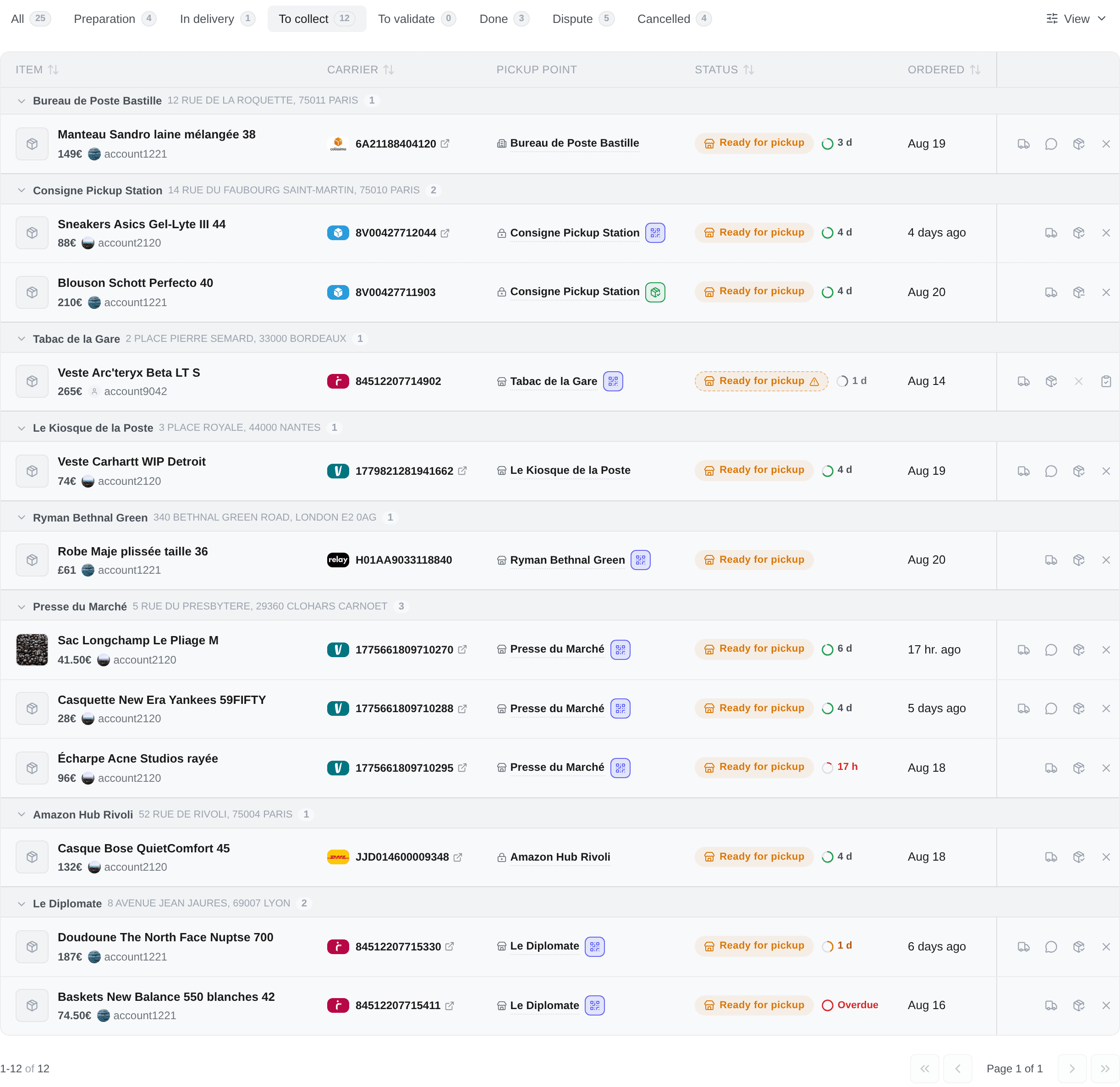The width and height of the screenshot is (1120, 1087).
Task: Open chat bubble for Doudoune North Face row
Action: point(1051,947)
